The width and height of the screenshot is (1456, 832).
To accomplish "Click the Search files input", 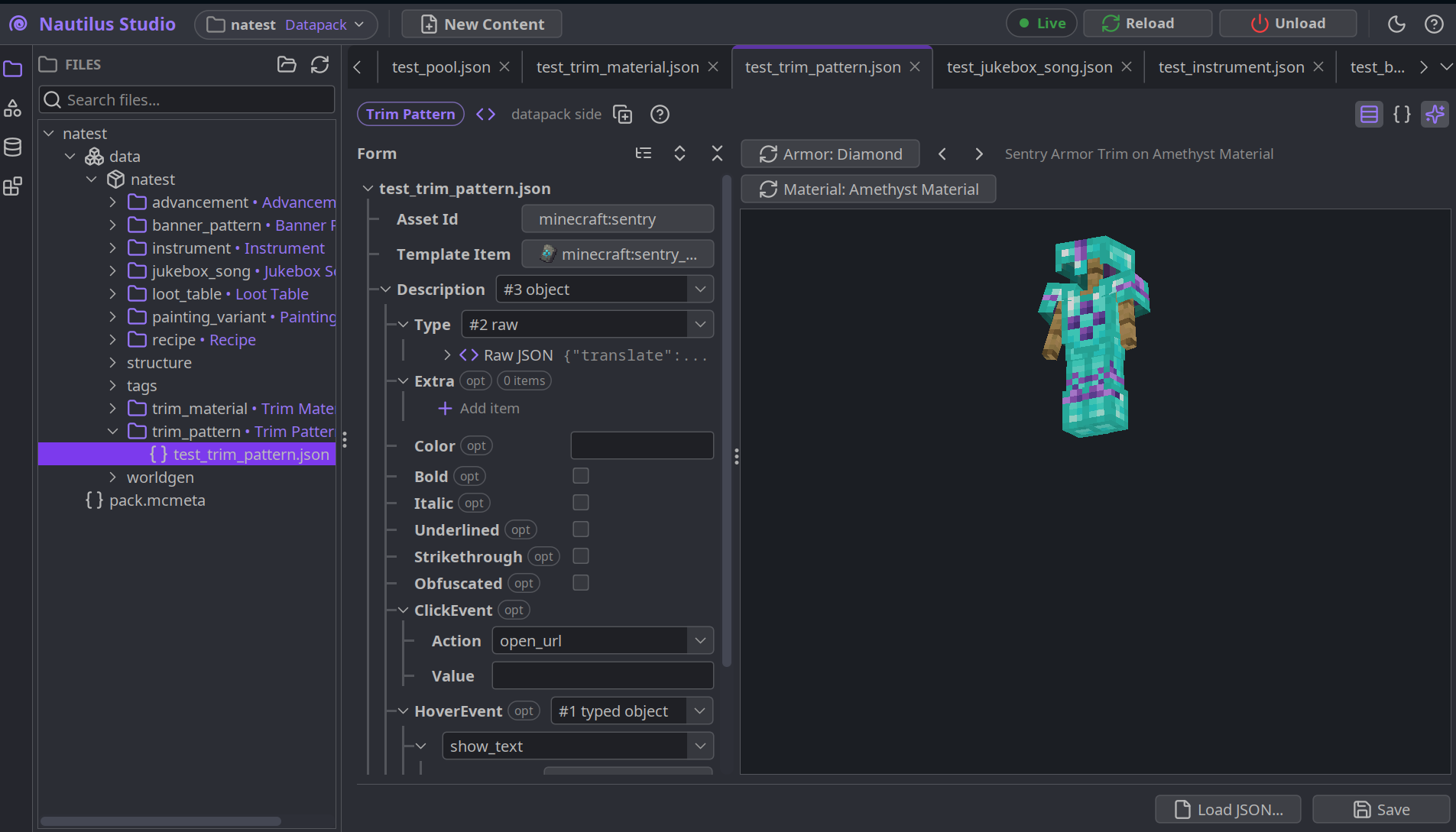I will (187, 100).
